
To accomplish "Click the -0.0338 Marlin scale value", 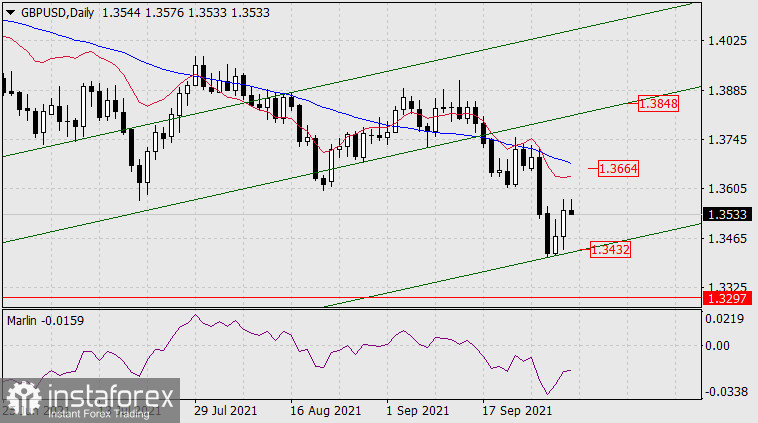I will point(727,392).
